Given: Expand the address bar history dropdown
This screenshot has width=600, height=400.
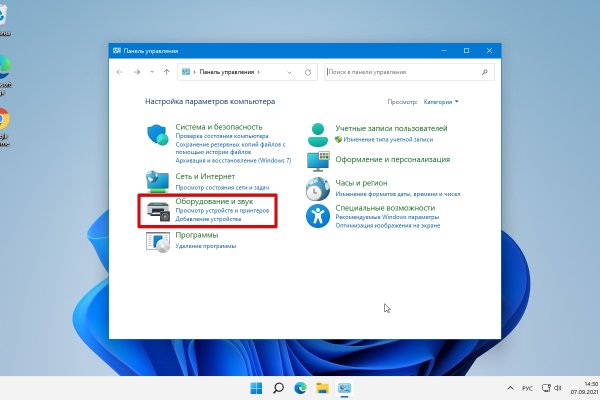Looking at the screenshot, I should click(288, 73).
